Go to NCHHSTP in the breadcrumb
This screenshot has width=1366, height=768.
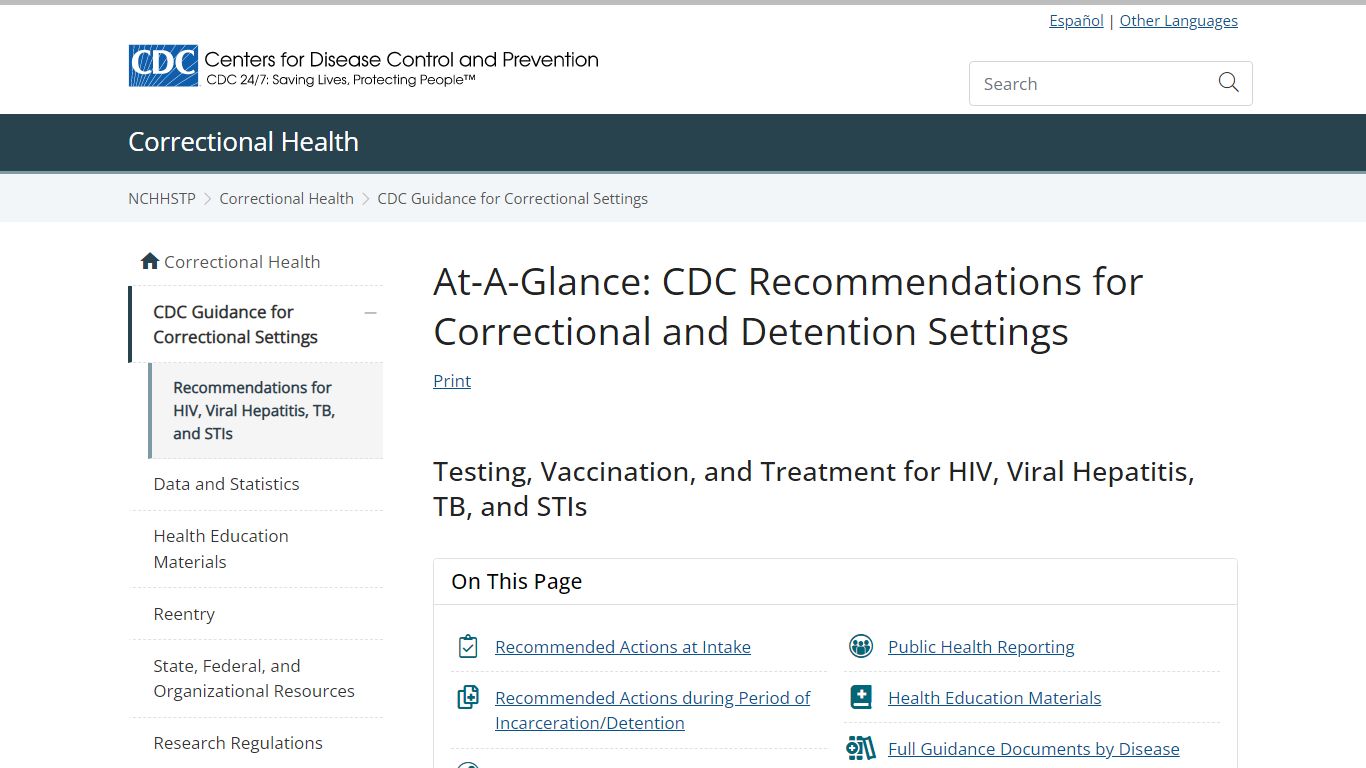[x=162, y=198]
